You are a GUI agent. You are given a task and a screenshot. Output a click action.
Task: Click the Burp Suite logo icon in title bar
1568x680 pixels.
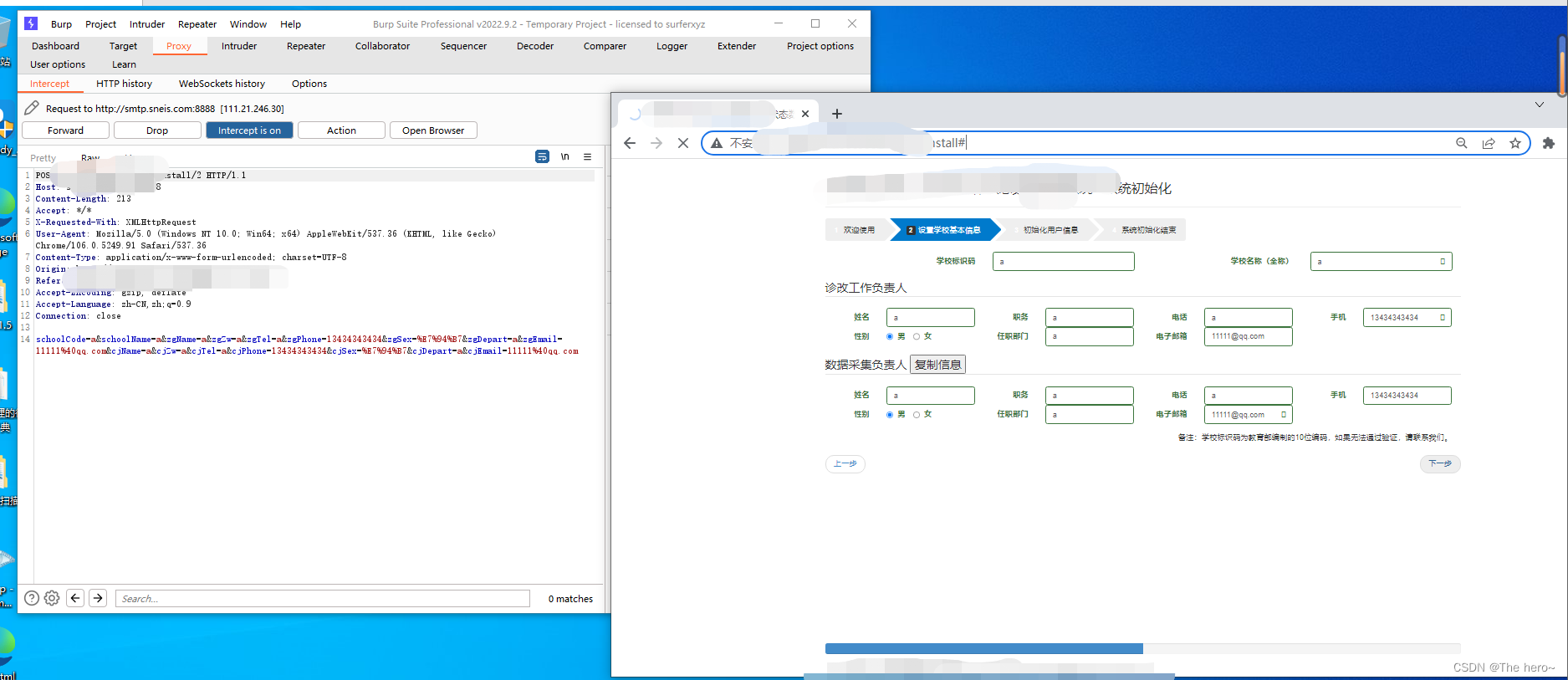31,23
